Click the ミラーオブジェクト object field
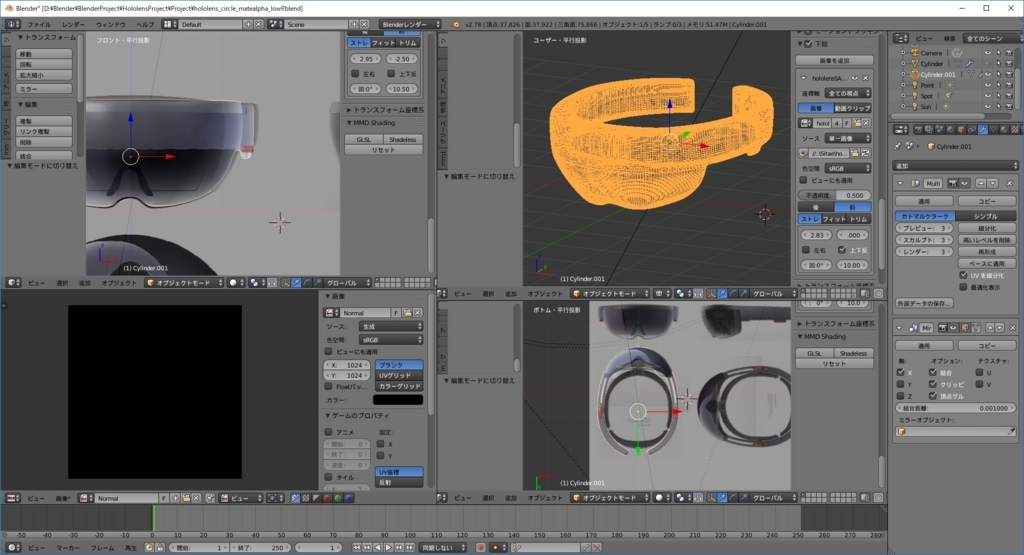Image resolution: width=1024 pixels, height=555 pixels. click(955, 432)
